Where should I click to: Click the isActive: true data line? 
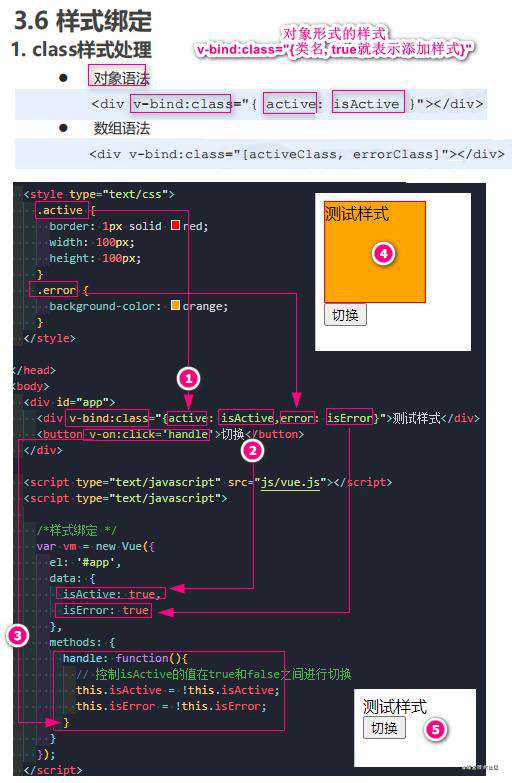point(111,594)
